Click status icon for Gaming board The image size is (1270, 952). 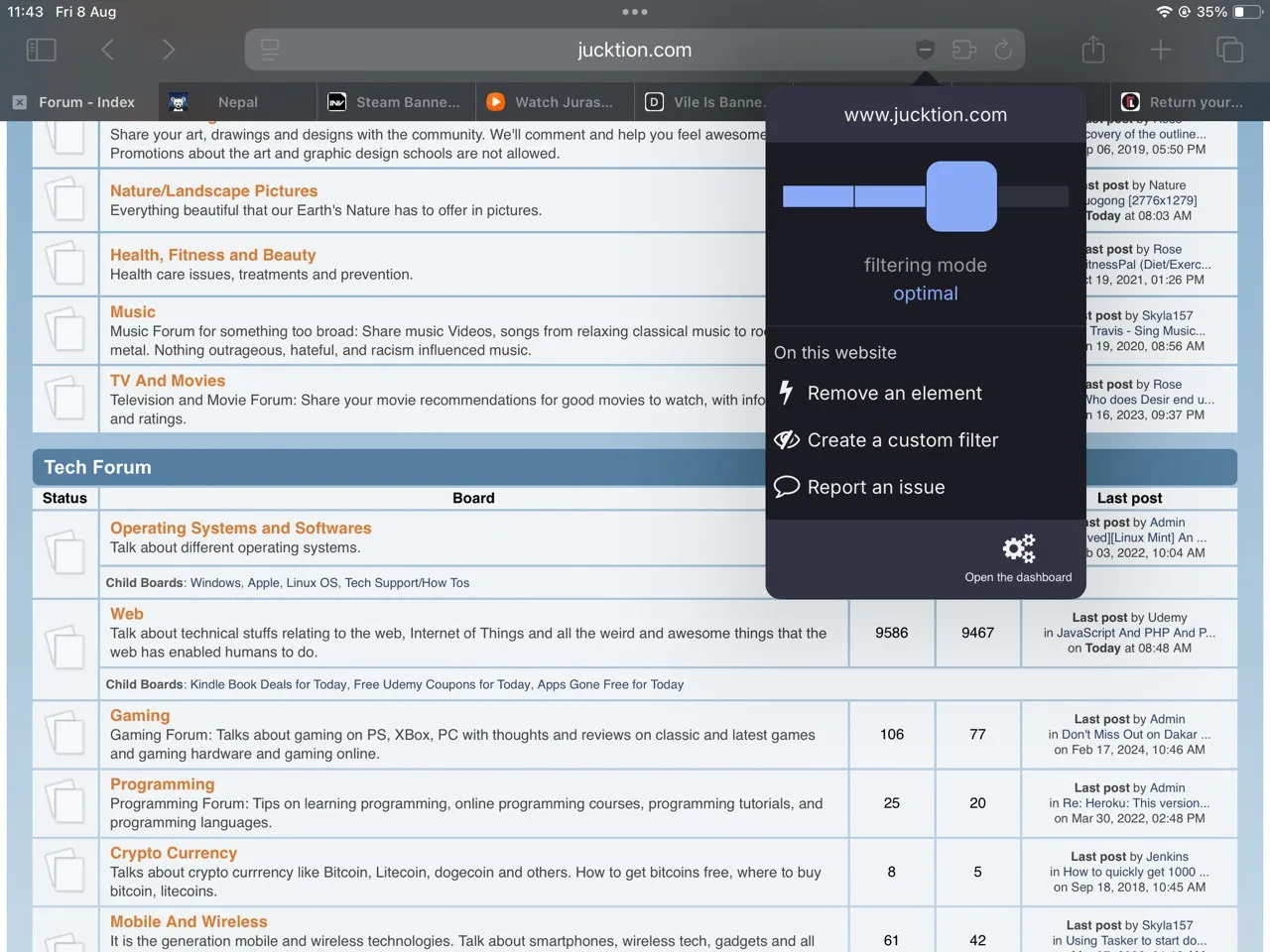tap(65, 734)
